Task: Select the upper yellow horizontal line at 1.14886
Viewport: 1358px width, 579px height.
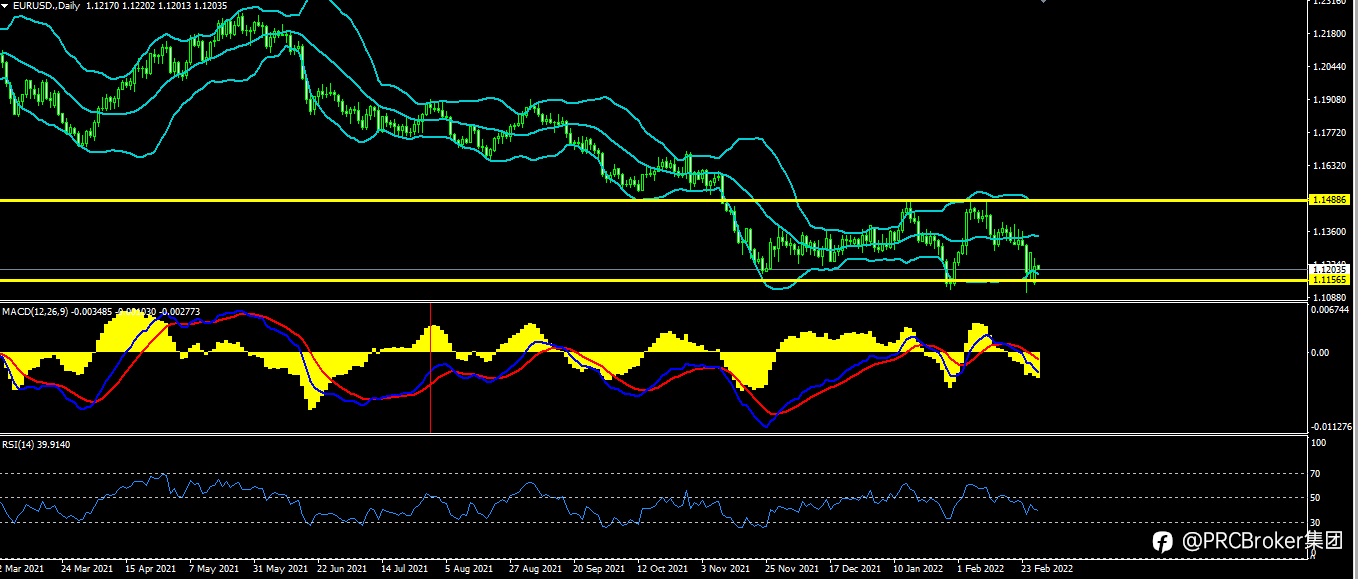Action: [652, 201]
